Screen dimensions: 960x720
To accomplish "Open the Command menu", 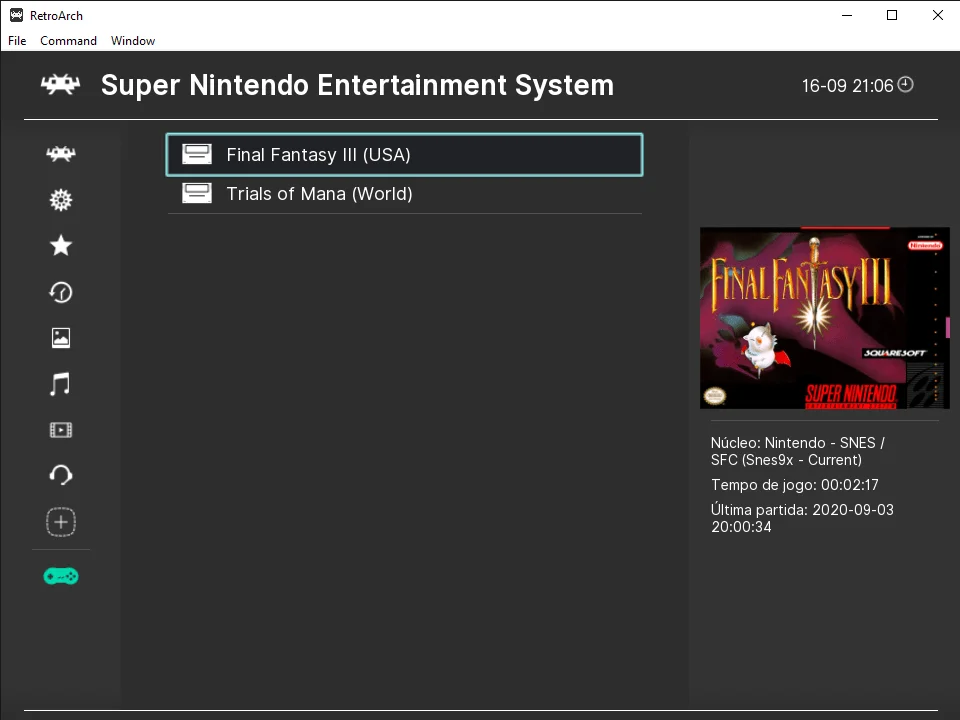I will coord(69,40).
